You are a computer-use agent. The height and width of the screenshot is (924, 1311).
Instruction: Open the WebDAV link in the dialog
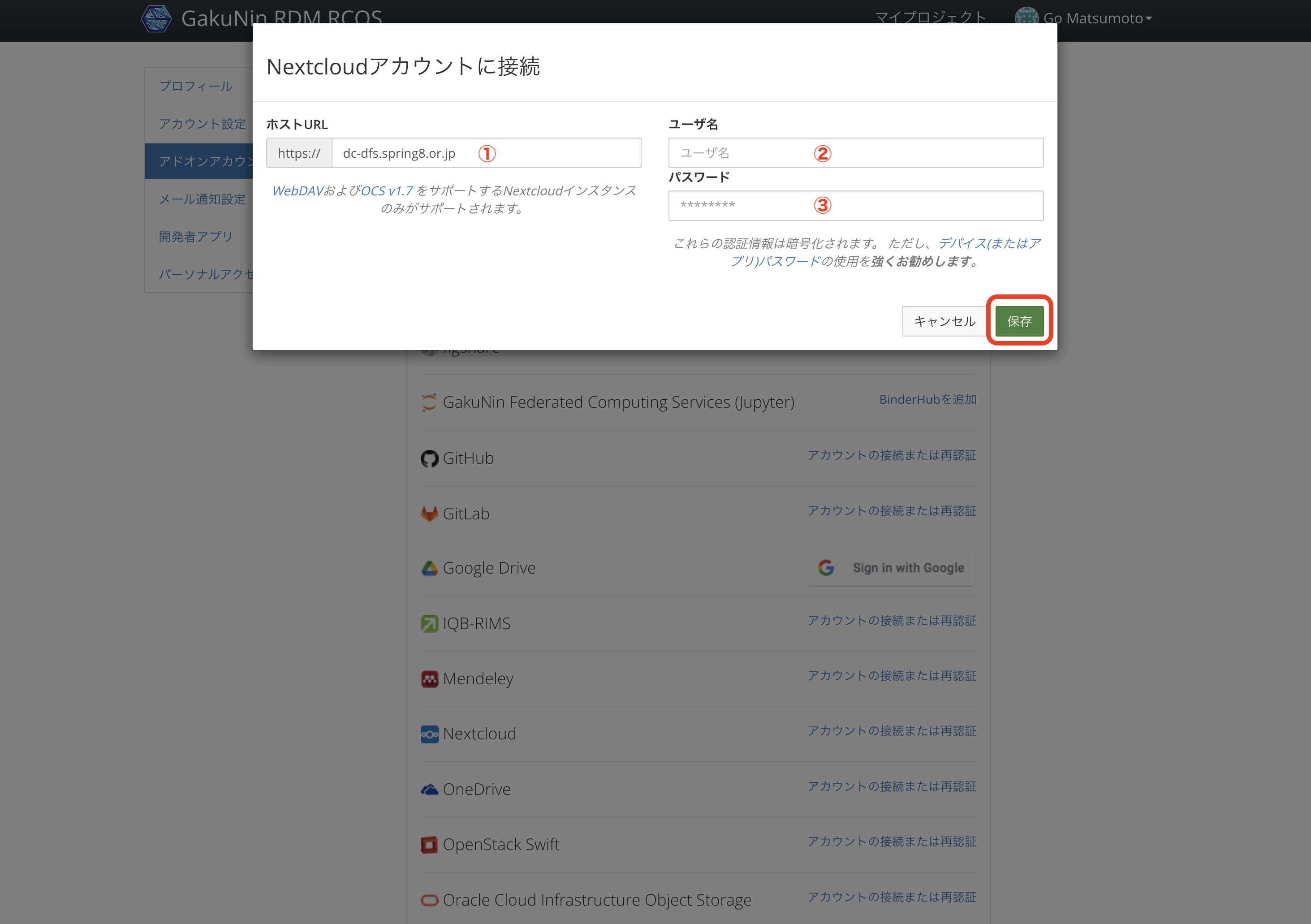click(298, 191)
